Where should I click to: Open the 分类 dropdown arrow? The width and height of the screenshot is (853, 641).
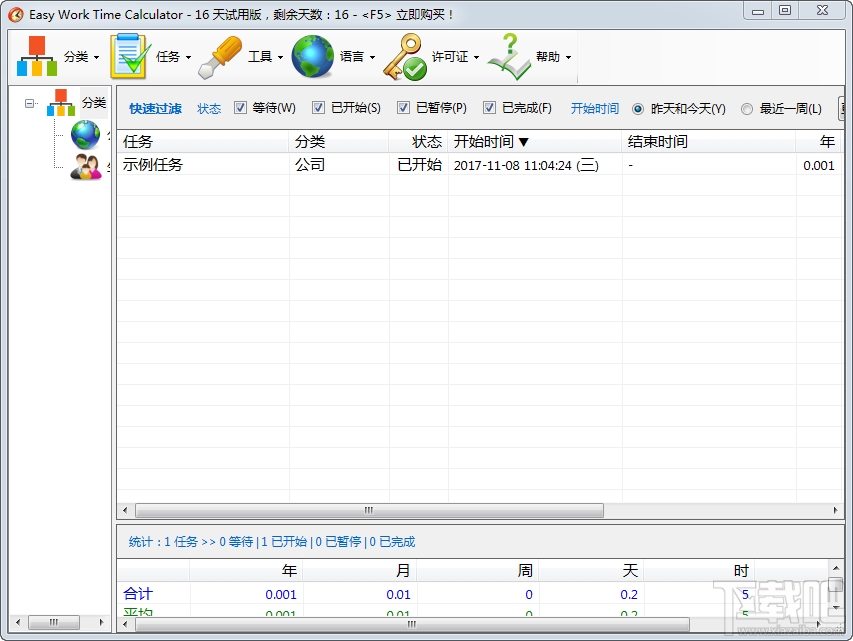click(96, 57)
